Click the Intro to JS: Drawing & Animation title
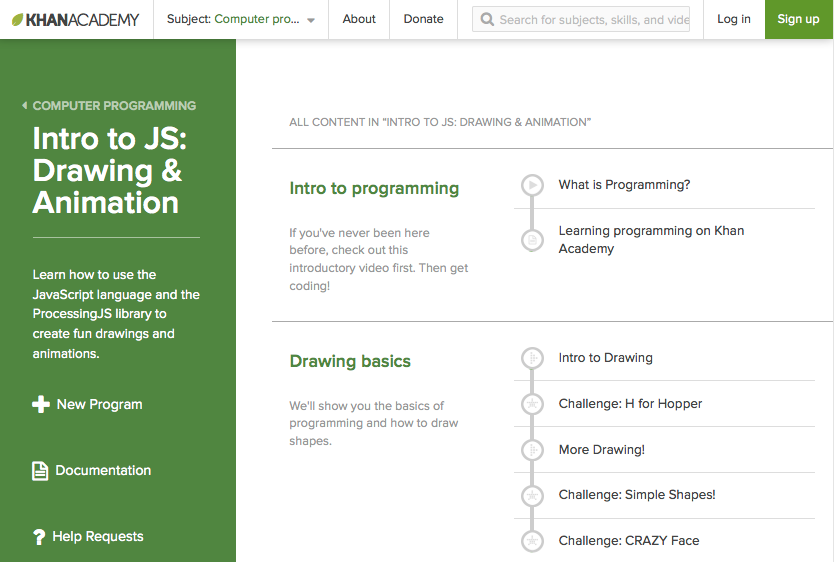Viewport: 834px width, 562px height. 110,171
